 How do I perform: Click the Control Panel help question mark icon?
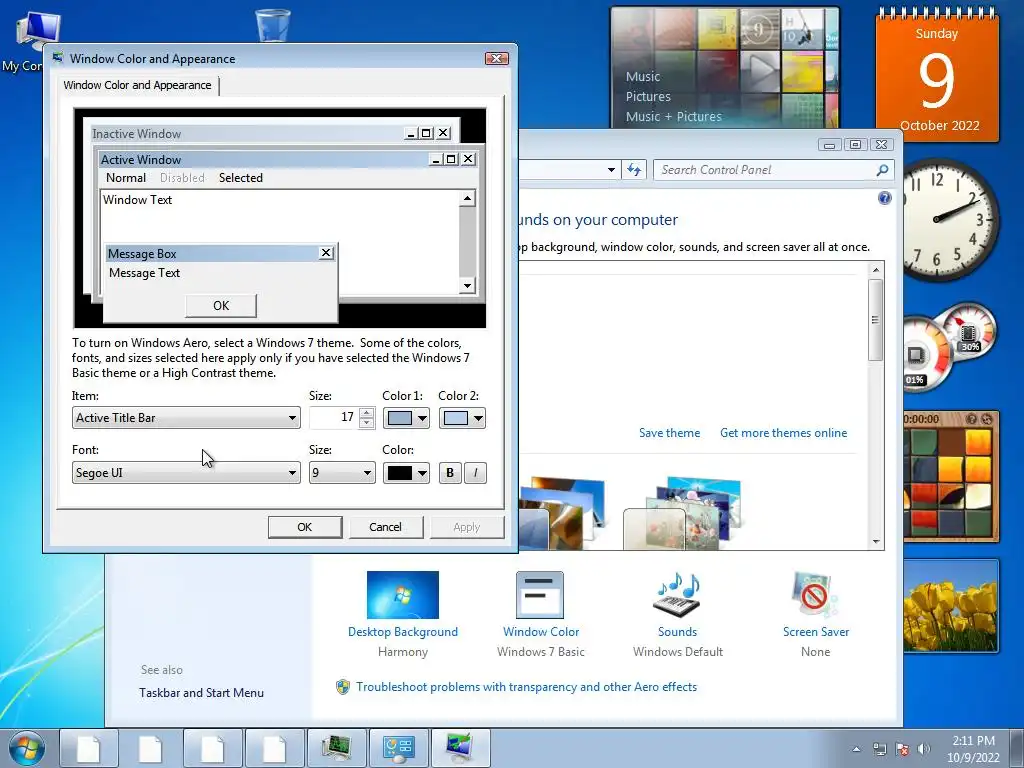[x=884, y=198]
